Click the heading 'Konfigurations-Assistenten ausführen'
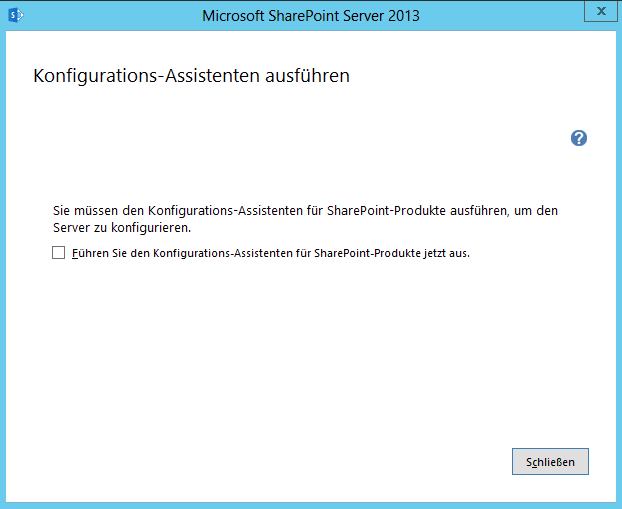This screenshot has height=509, width=622. 191,75
